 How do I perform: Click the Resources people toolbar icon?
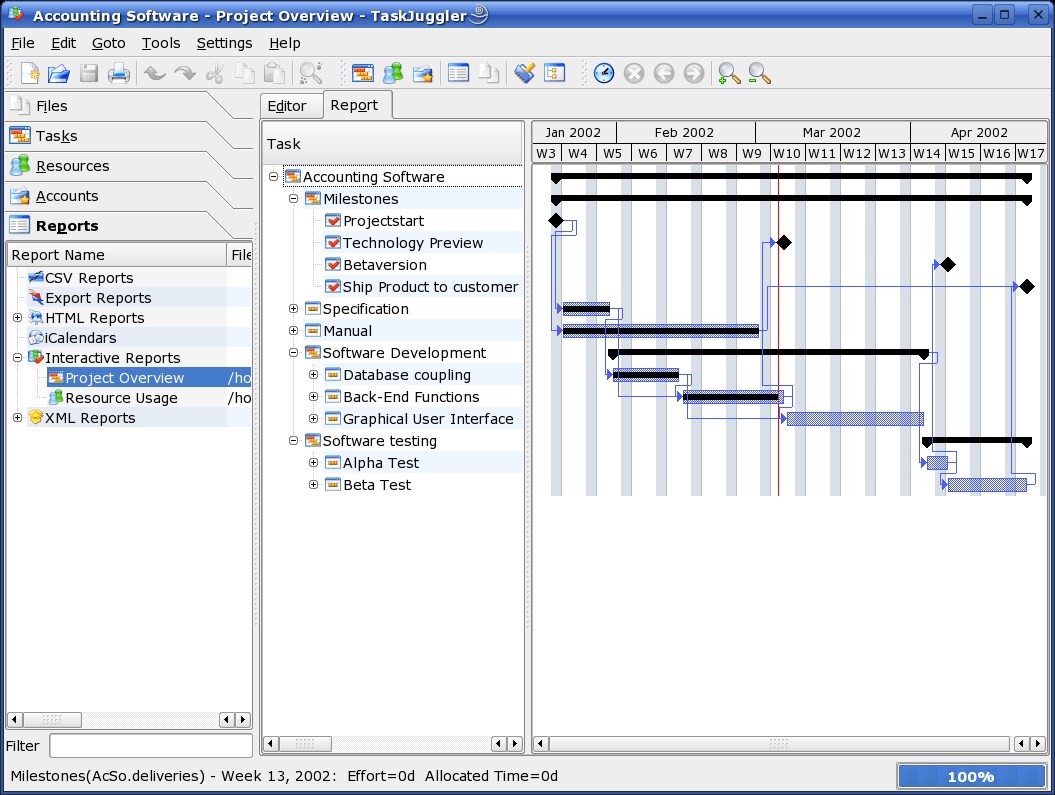tap(392, 73)
